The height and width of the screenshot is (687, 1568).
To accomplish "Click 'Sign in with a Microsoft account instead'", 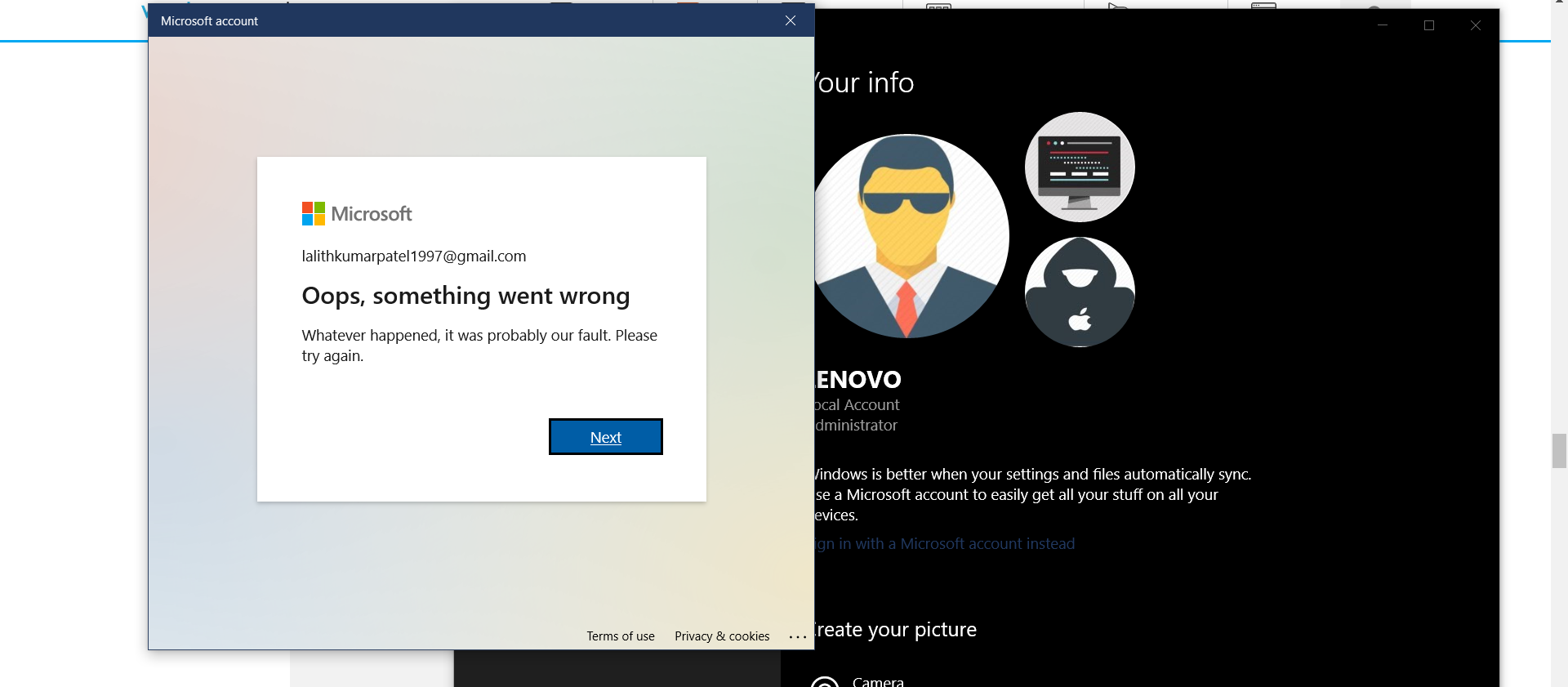I will 945,544.
